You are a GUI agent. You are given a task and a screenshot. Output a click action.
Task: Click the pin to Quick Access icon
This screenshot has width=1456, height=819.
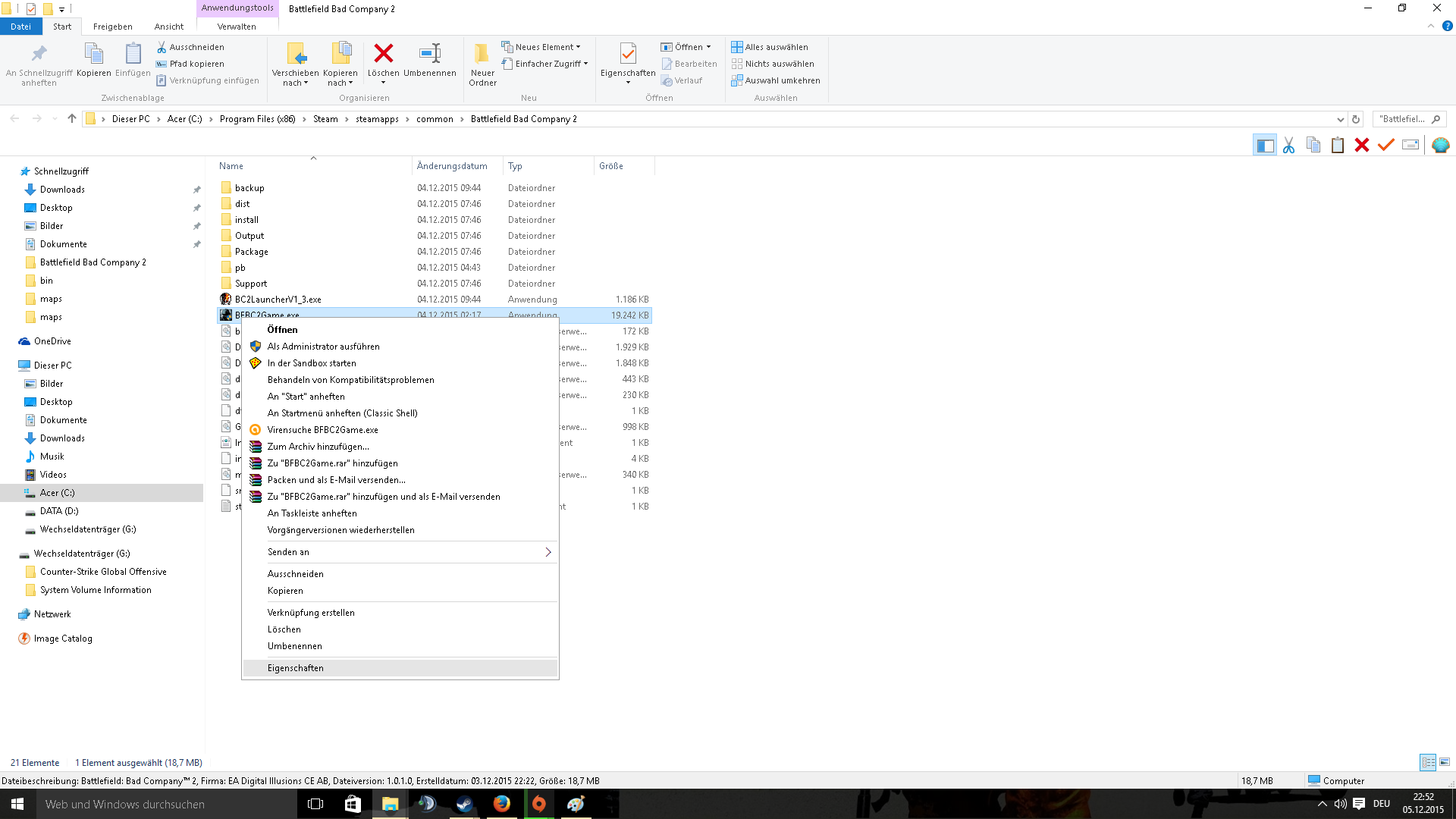[39, 55]
